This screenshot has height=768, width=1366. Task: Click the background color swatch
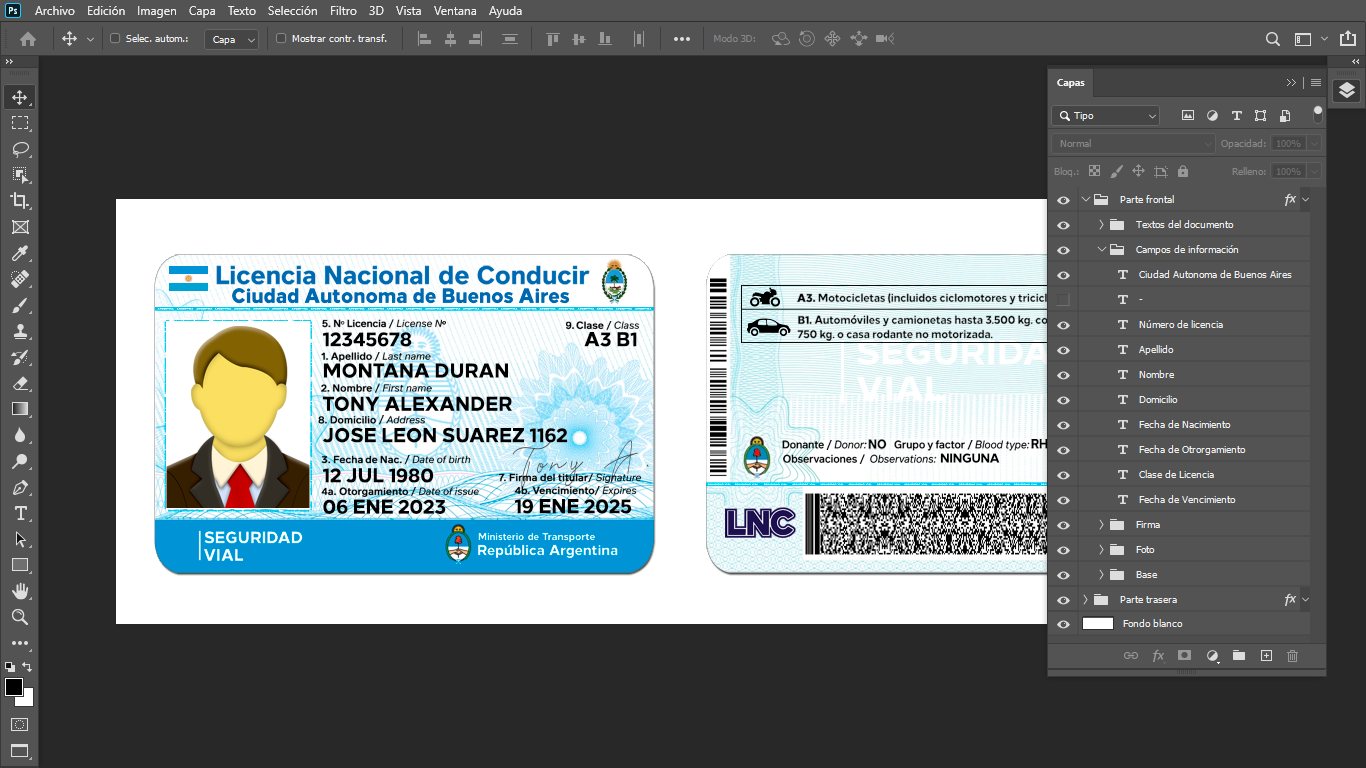coord(27,699)
